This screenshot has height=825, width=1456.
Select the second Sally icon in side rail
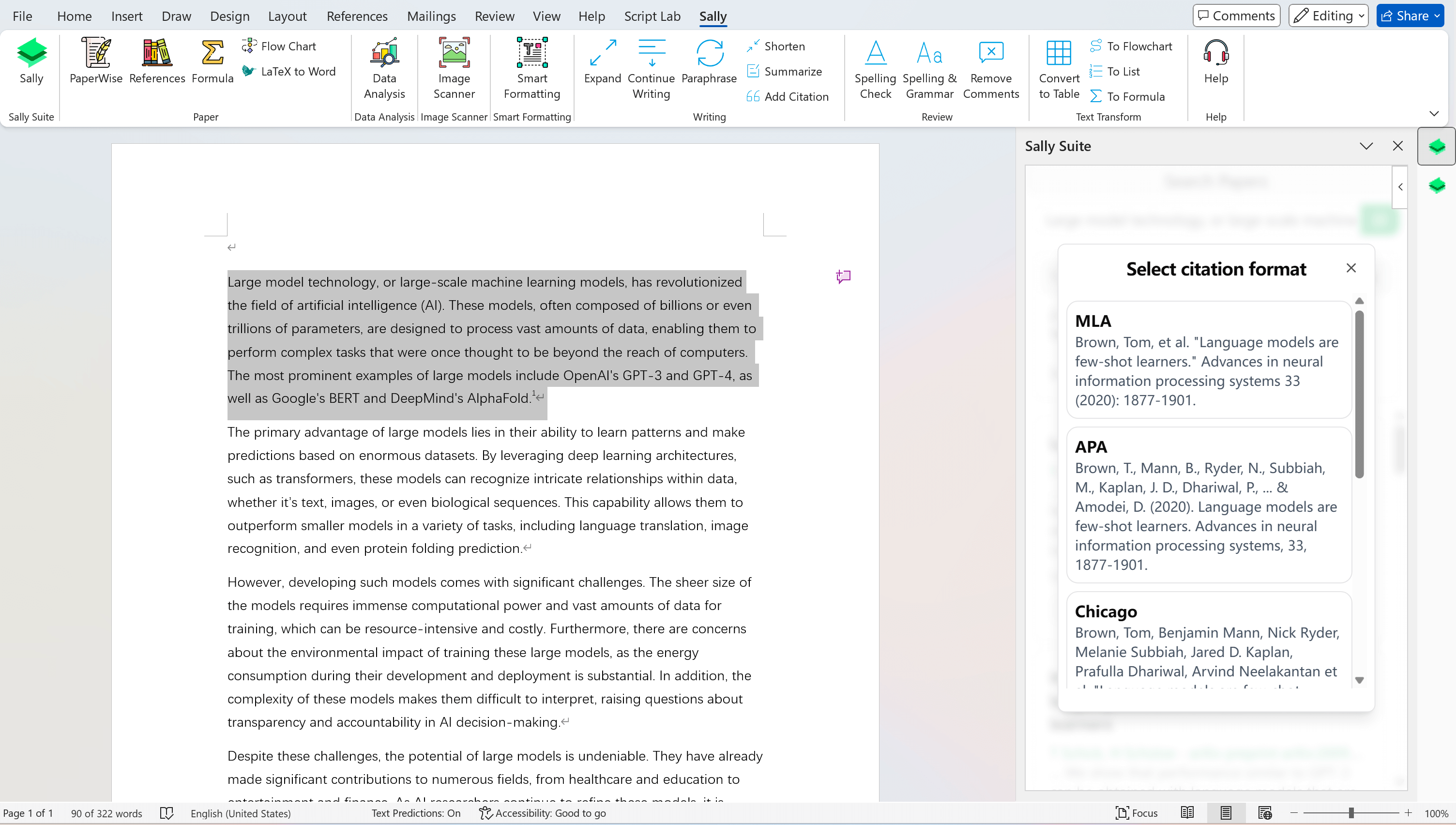[x=1436, y=185]
